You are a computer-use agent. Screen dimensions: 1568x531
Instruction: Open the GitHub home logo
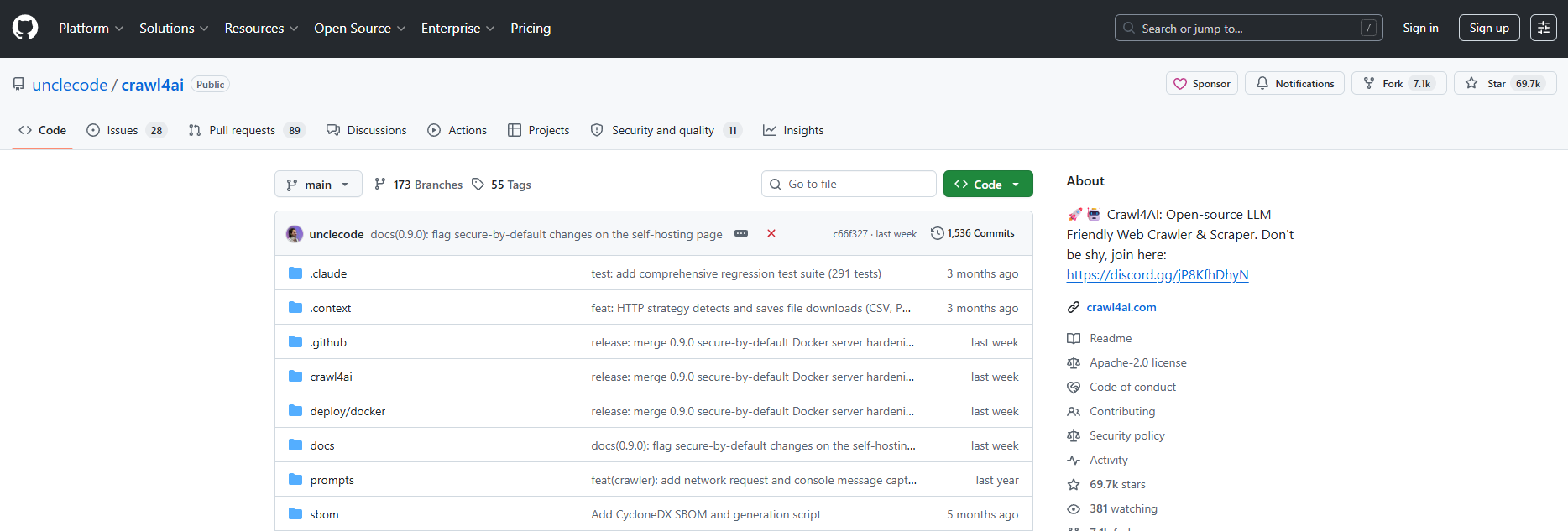25,28
